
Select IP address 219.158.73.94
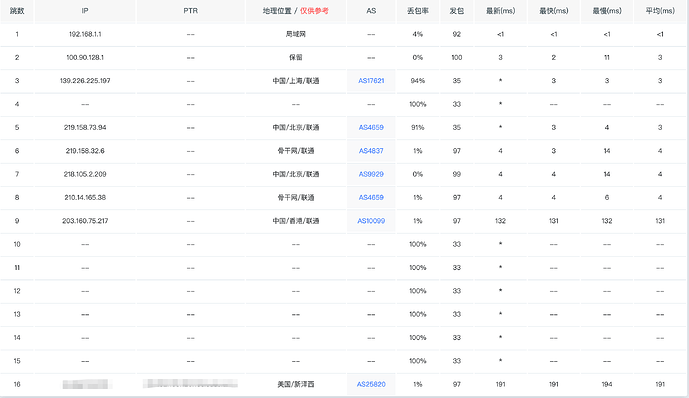(x=85, y=127)
